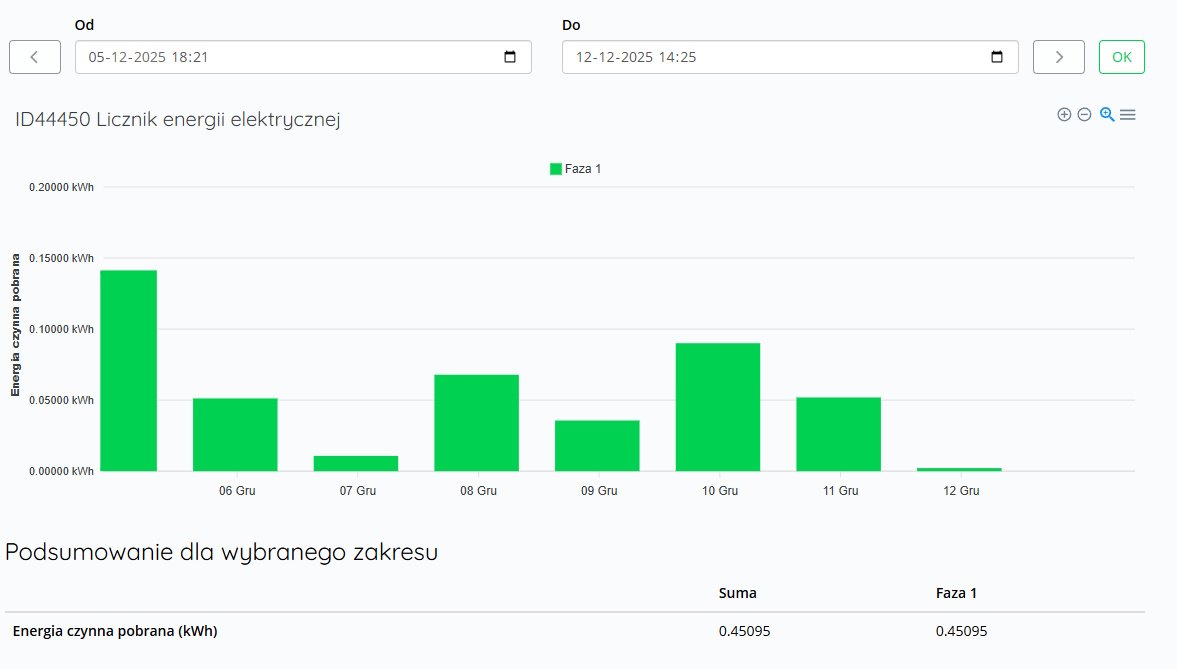Open the chart hamburger menu icon
The height and width of the screenshot is (669, 1177).
click(1128, 114)
